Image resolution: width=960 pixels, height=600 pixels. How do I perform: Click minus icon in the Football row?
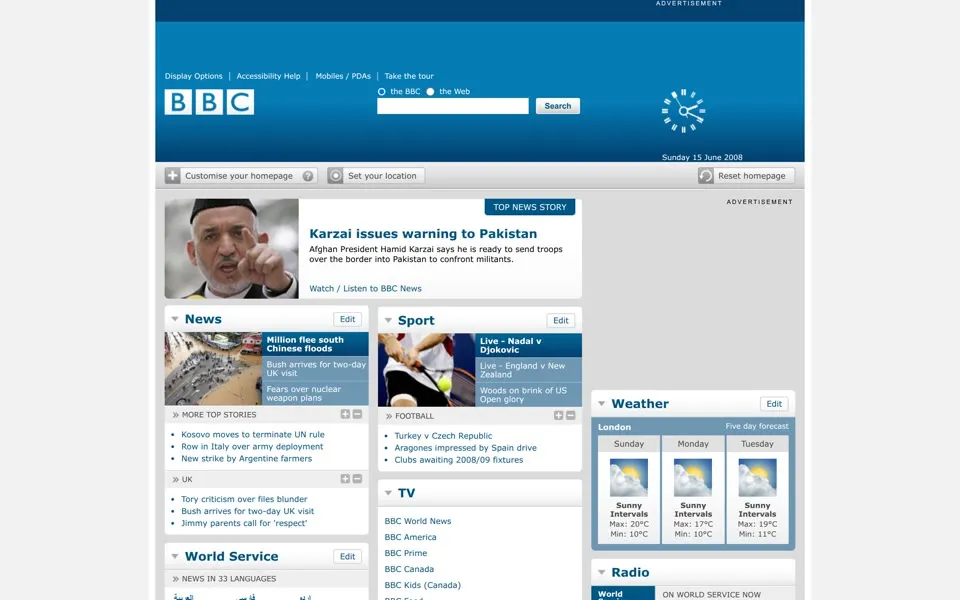click(x=571, y=416)
